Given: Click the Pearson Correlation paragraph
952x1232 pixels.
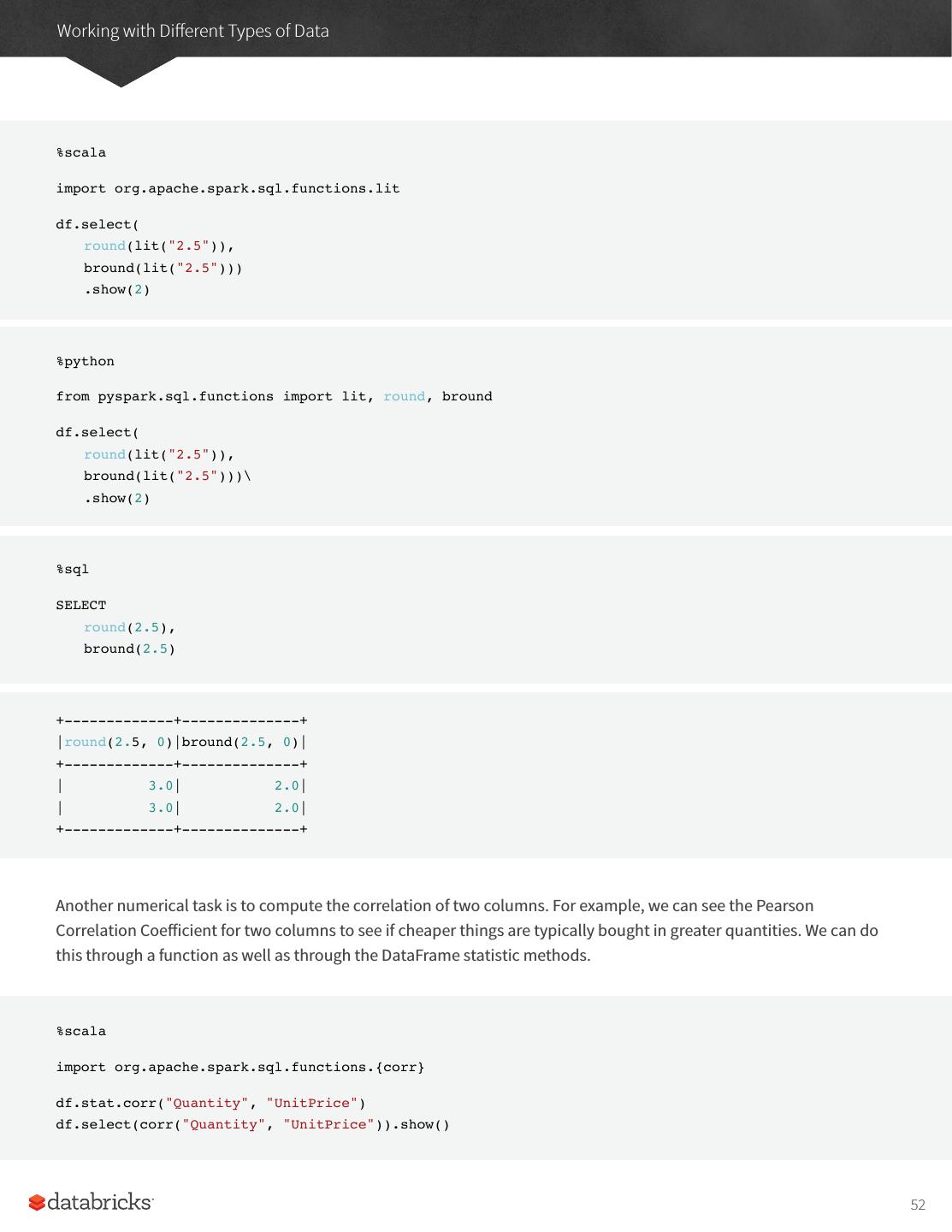Looking at the screenshot, I should tap(466, 930).
